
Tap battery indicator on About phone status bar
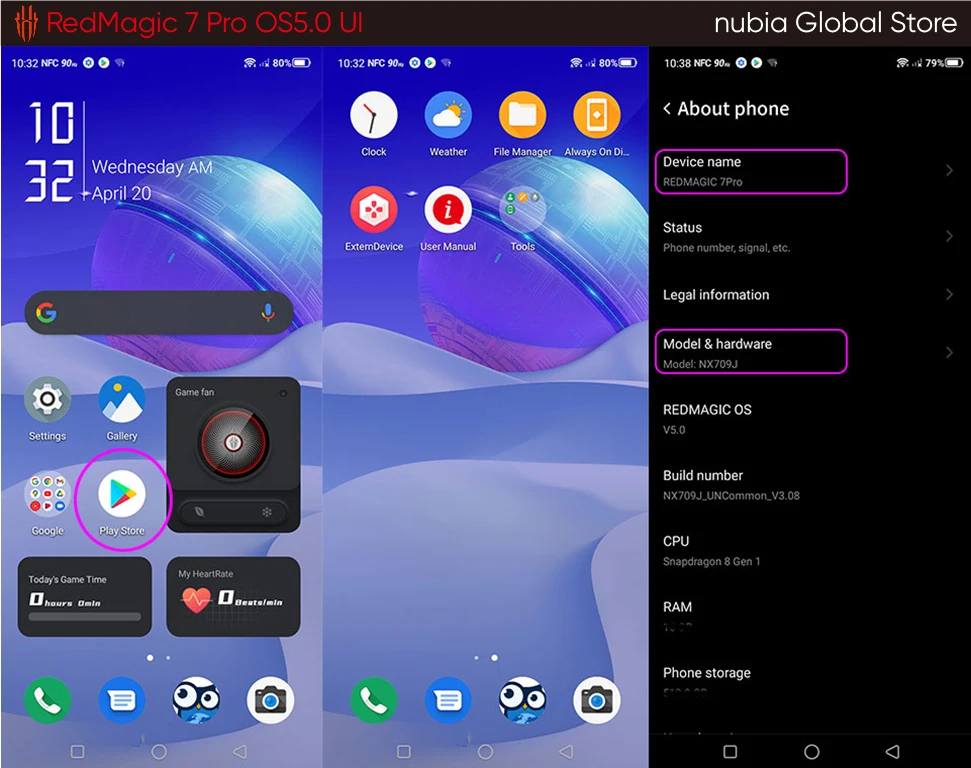954,63
